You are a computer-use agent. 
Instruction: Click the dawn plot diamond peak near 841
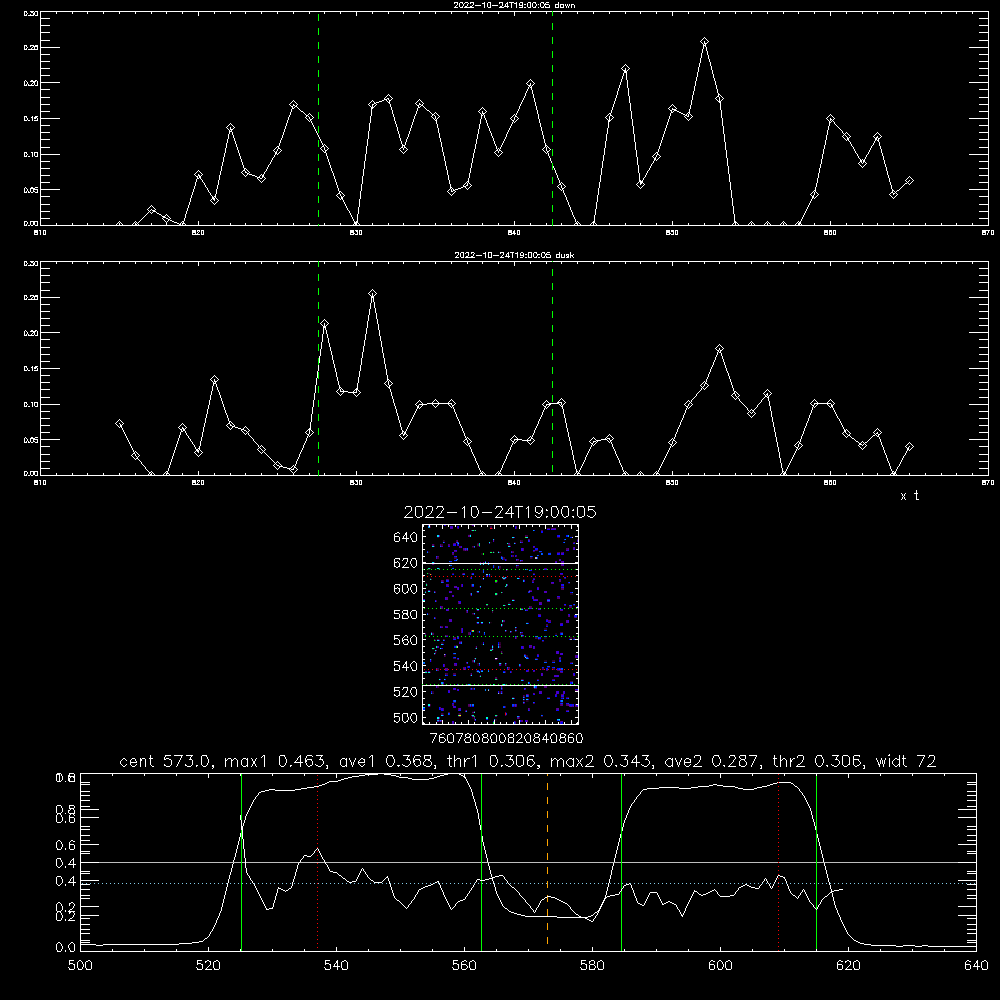point(530,84)
